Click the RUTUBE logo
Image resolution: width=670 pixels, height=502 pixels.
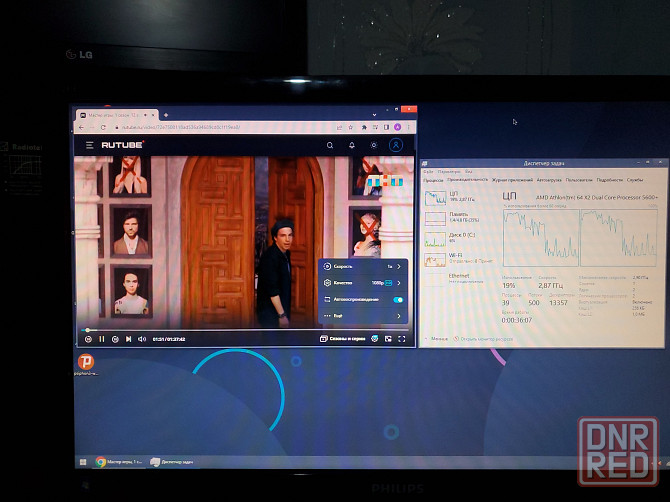point(122,145)
